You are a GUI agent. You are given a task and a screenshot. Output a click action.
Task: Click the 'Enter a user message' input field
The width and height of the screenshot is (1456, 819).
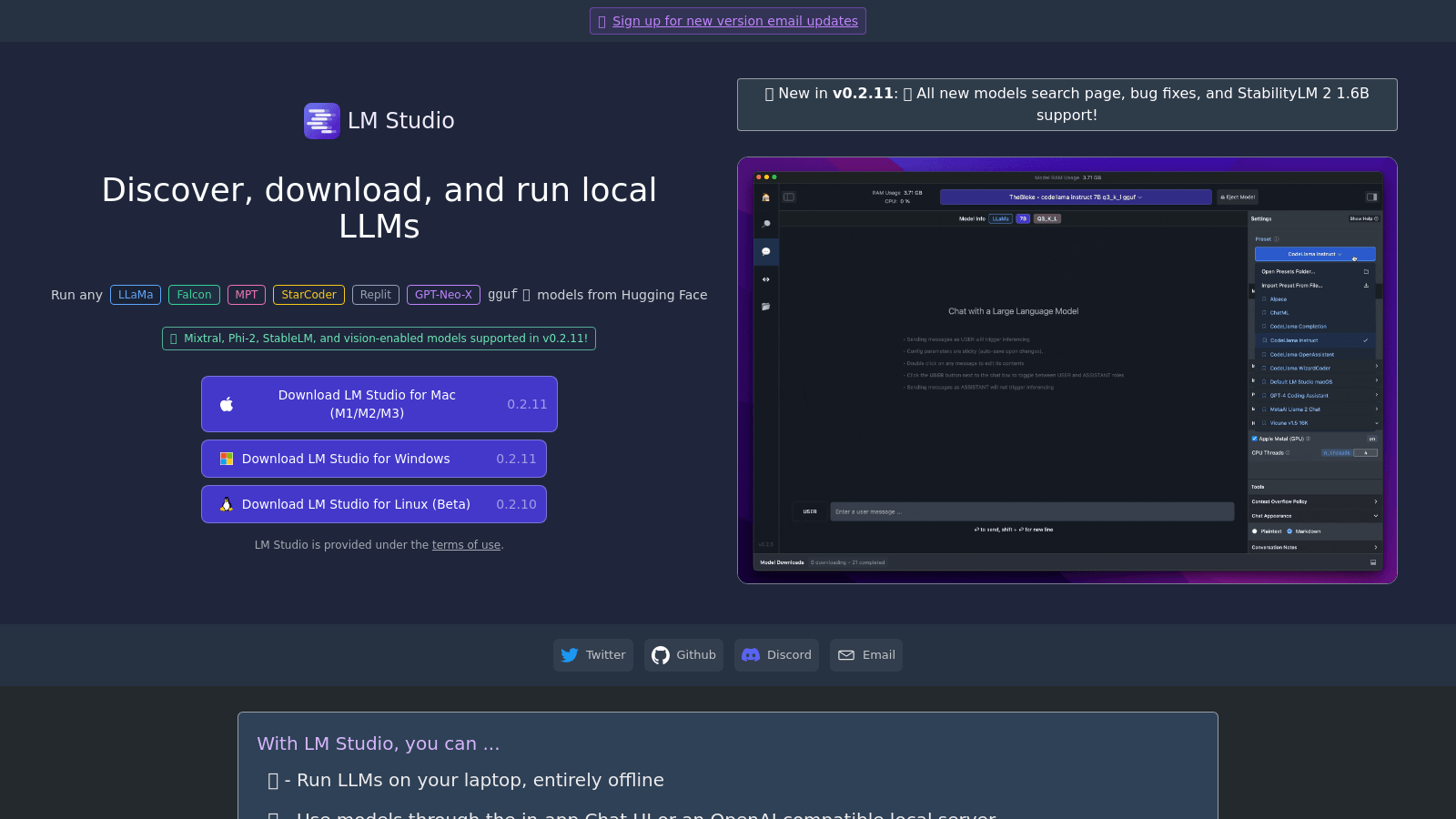pos(1032,511)
